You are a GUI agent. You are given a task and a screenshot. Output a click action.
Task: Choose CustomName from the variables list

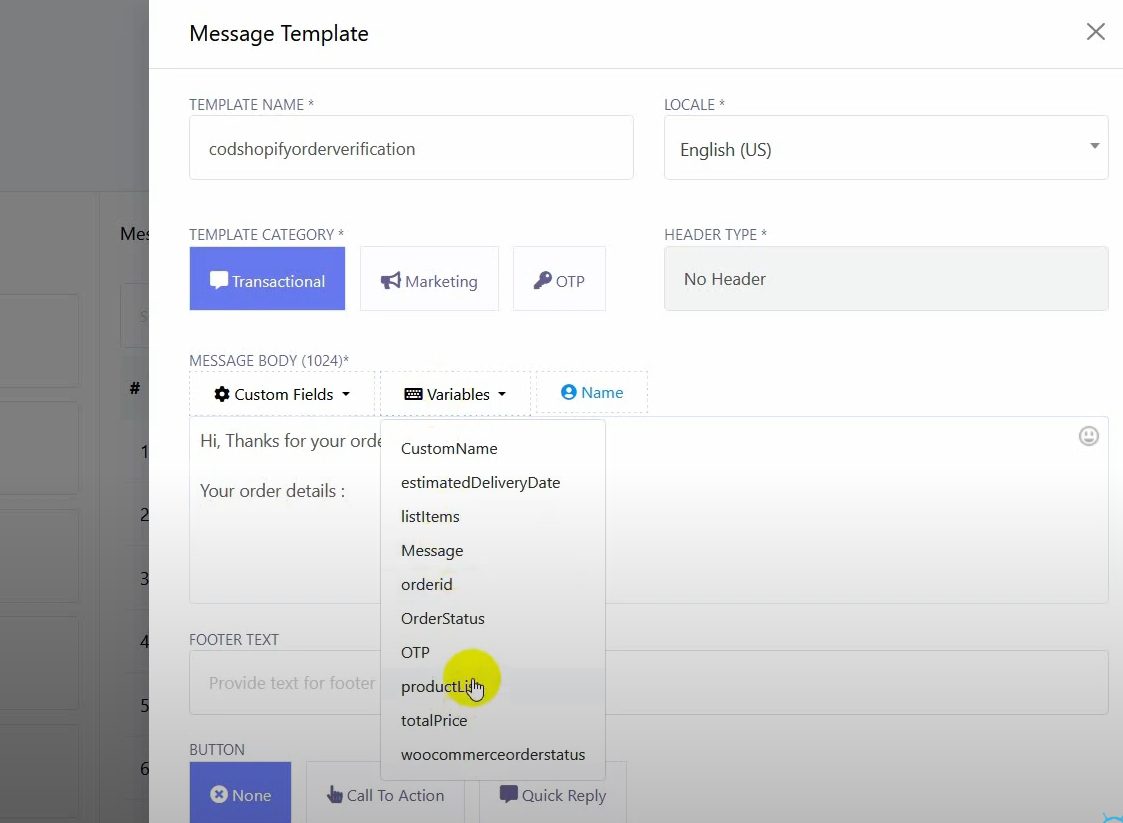(449, 449)
